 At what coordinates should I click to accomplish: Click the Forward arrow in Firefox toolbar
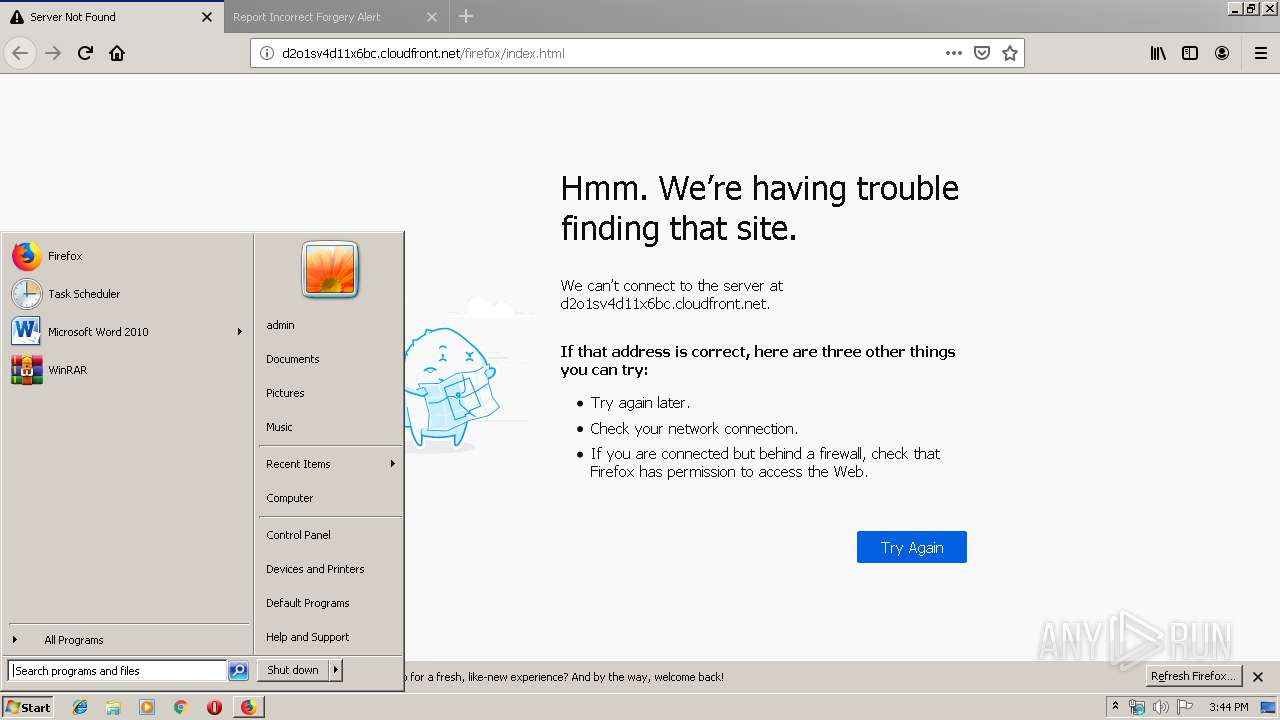pyautogui.click(x=53, y=53)
